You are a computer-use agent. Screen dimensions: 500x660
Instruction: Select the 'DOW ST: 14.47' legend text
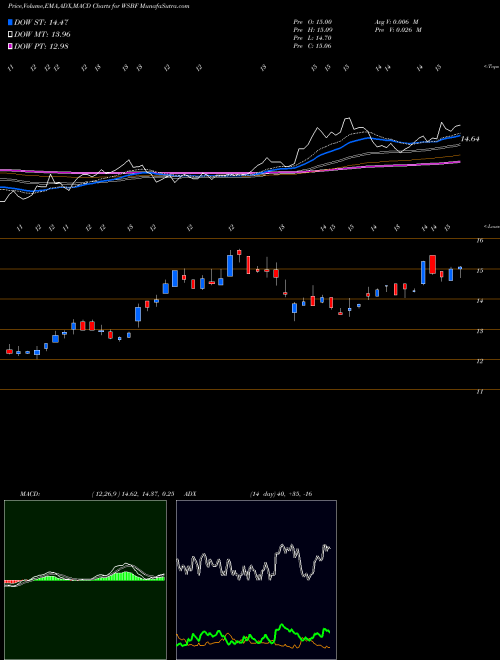[41, 23]
